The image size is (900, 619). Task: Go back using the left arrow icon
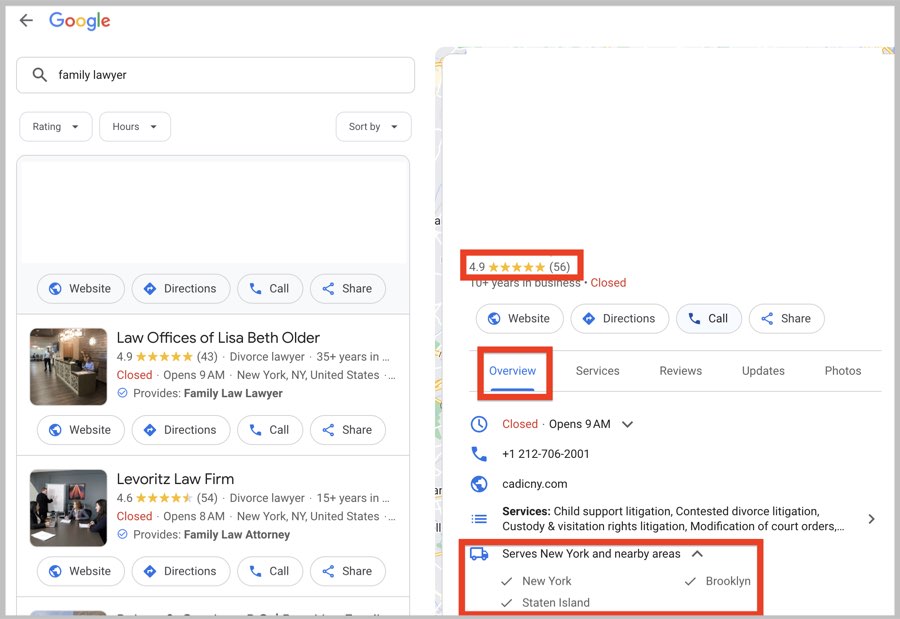click(26, 21)
